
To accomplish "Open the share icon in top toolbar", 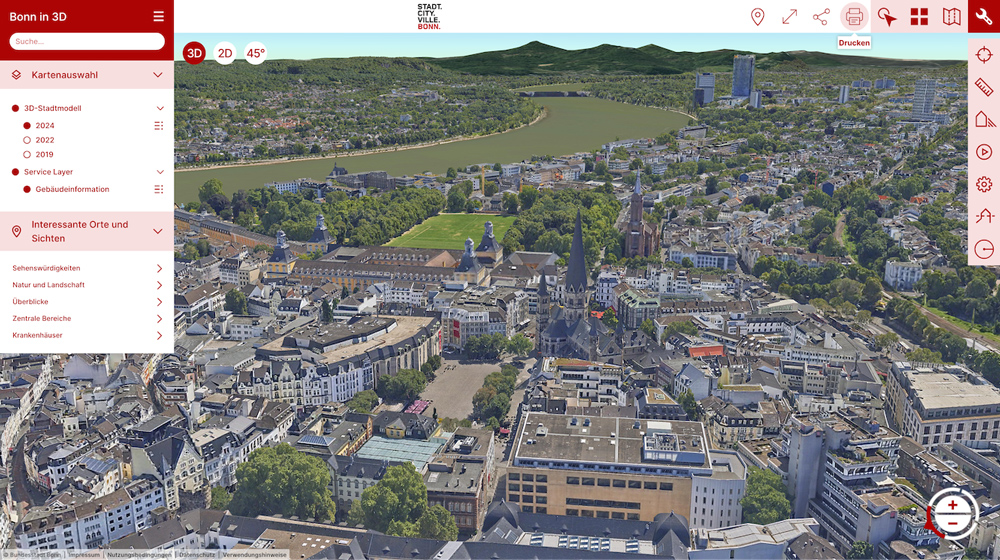I will (821, 17).
